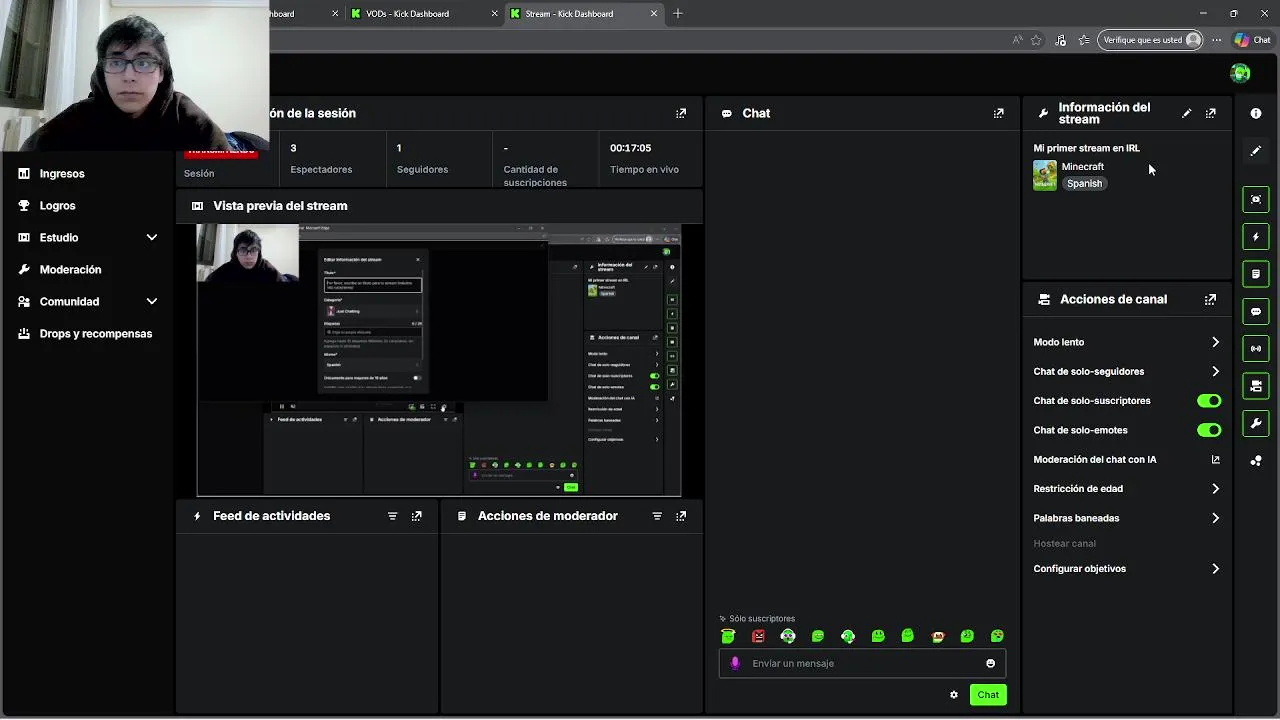Image resolution: width=1280 pixels, height=720 pixels.
Task: Open emoji picker in chat message box
Action: click(991, 663)
